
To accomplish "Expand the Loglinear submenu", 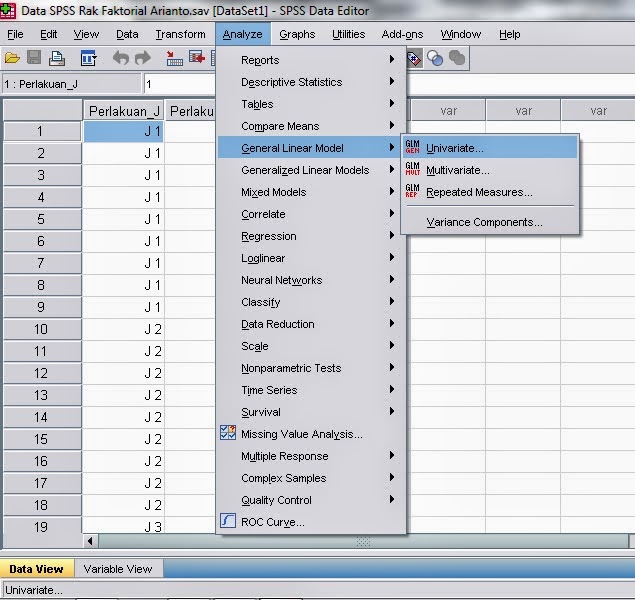I will (x=311, y=258).
